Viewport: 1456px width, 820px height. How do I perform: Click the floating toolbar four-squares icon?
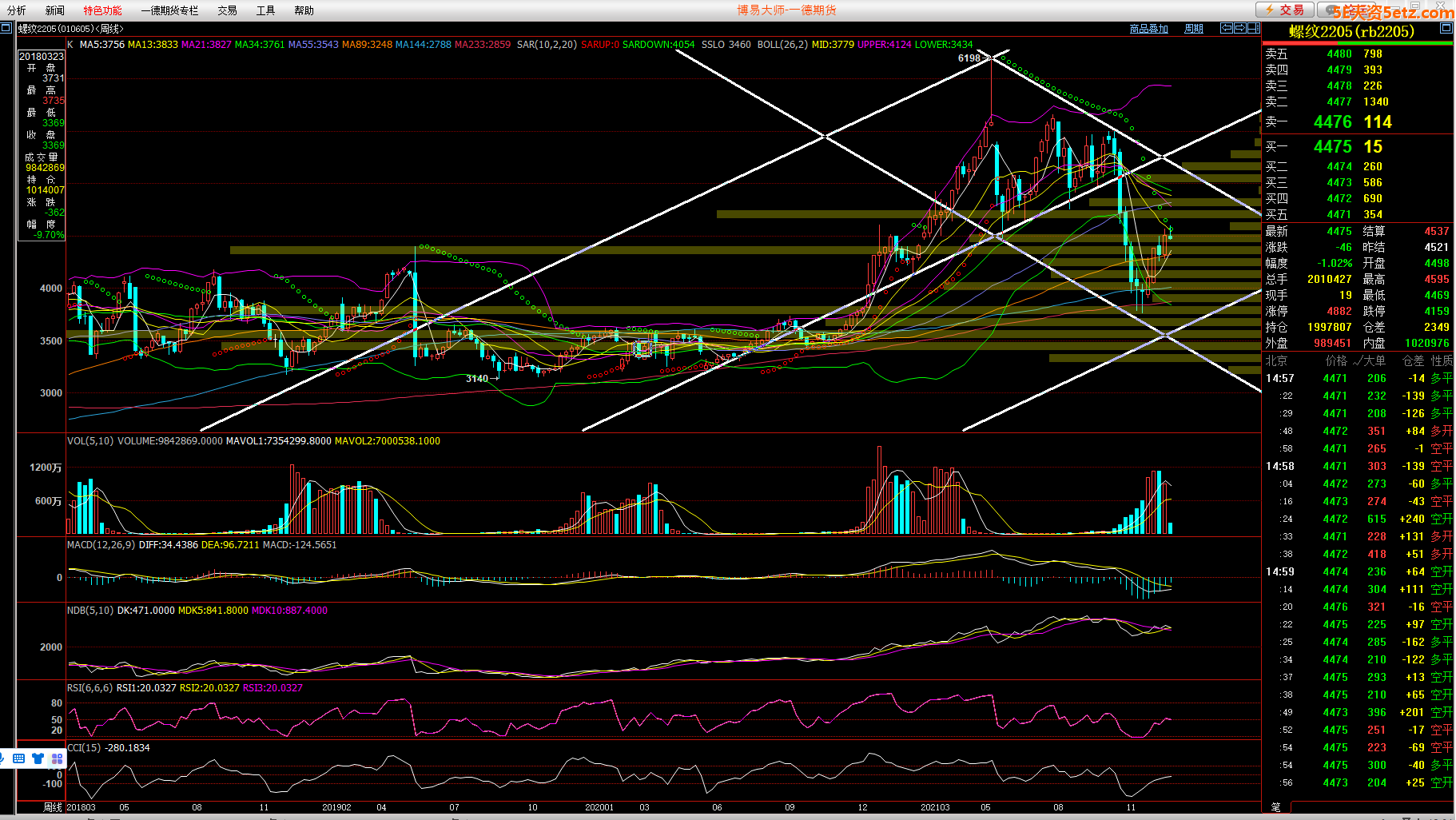coord(57,758)
